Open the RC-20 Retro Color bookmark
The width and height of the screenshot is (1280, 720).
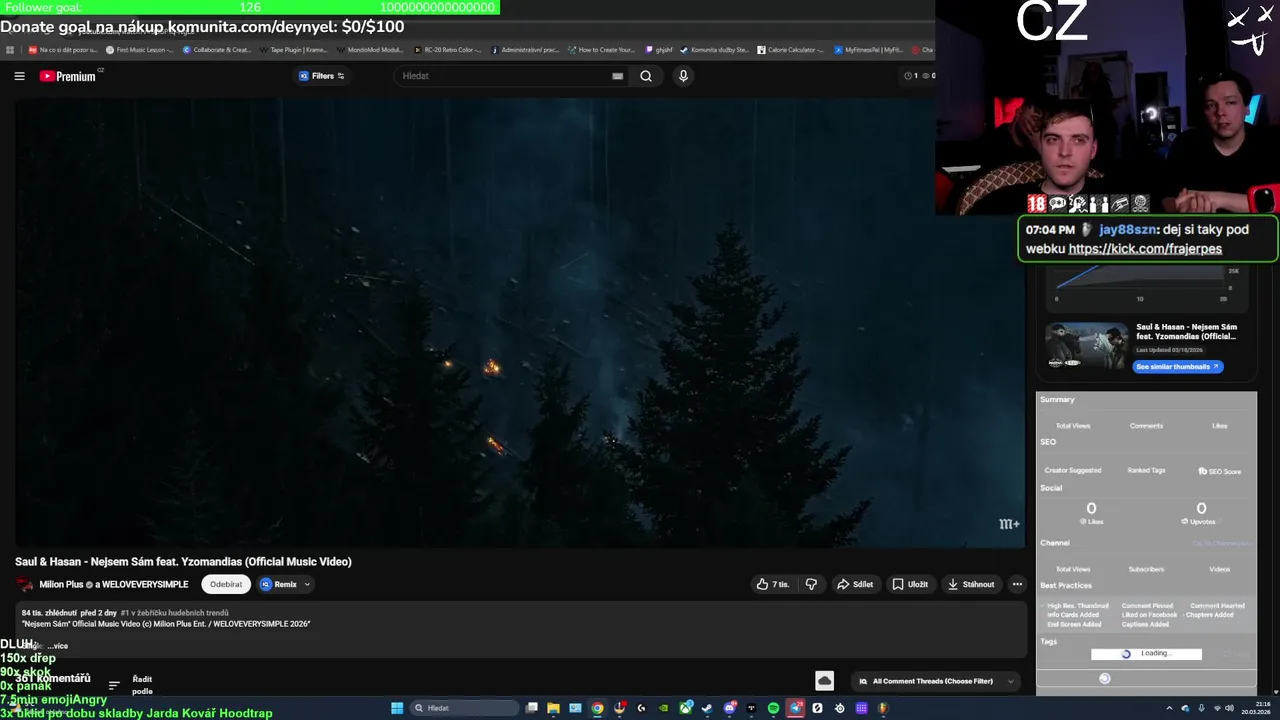point(448,49)
